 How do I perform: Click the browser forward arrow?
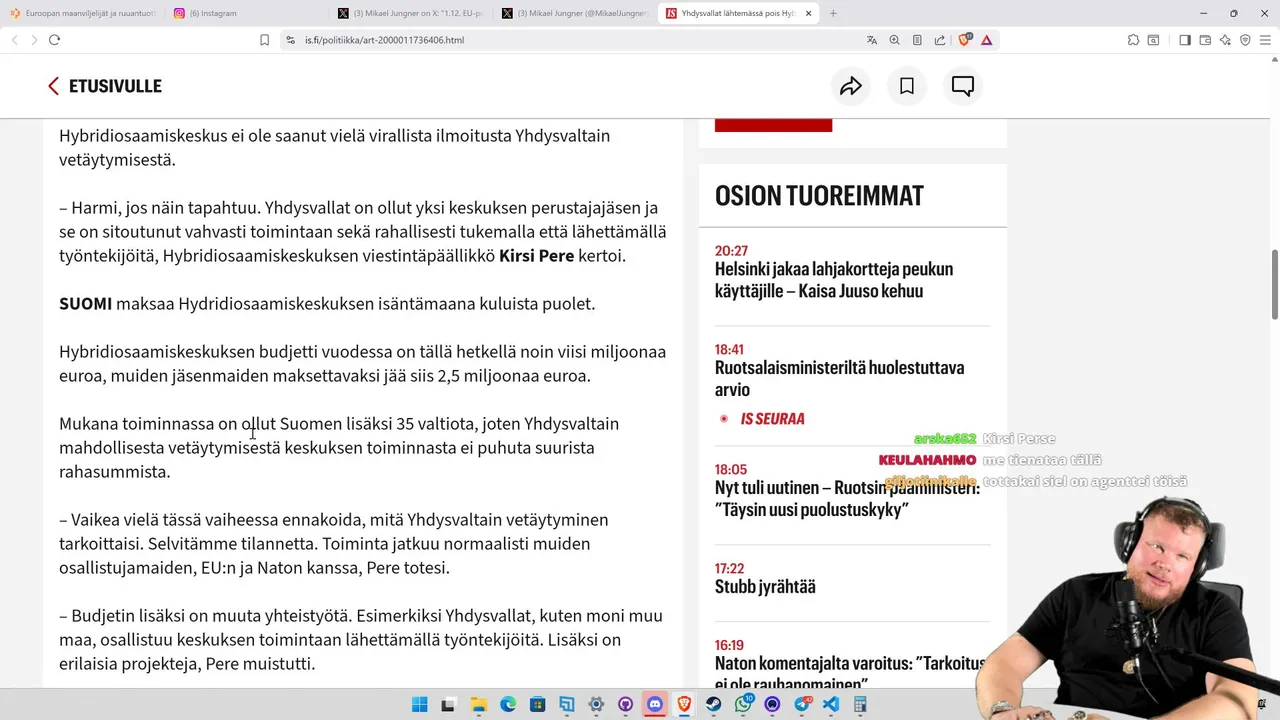tap(34, 40)
